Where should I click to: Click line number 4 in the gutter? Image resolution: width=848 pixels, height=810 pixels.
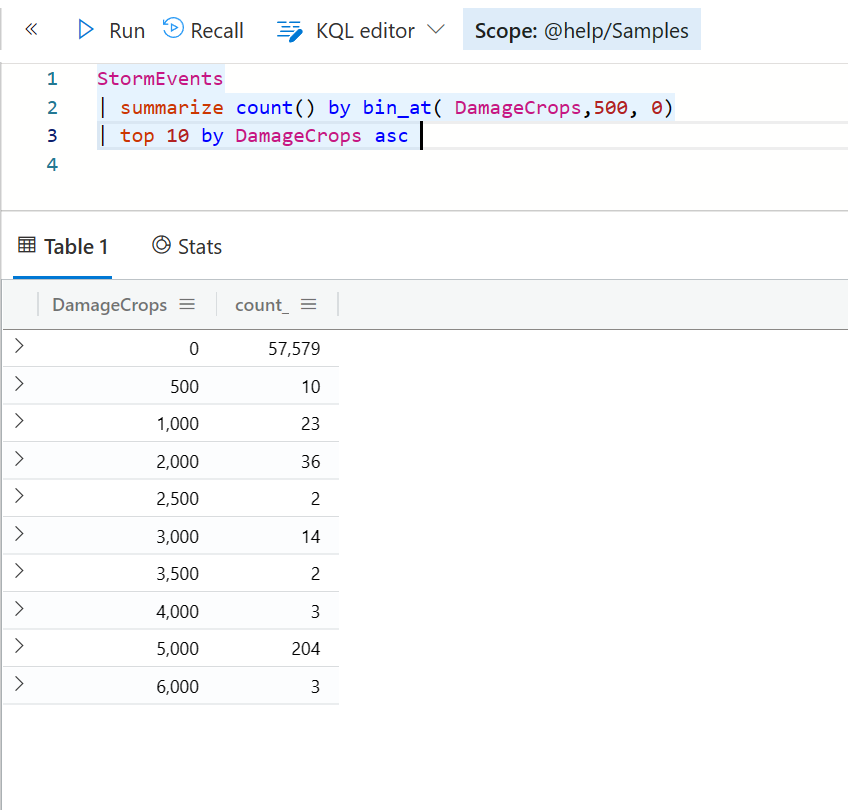52,164
